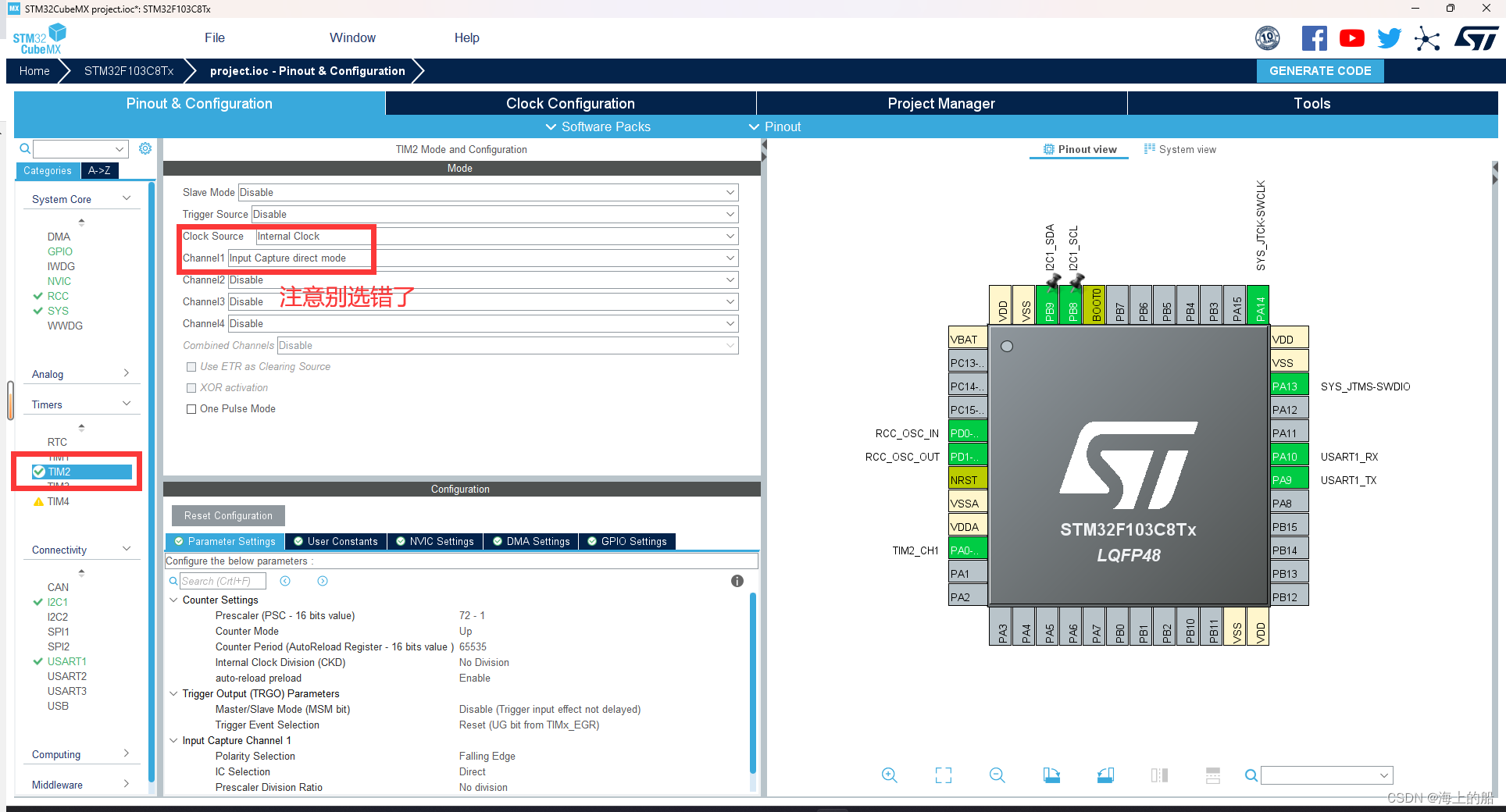Zoom out of the pinout view
The height and width of the screenshot is (812, 1506).
click(x=997, y=775)
